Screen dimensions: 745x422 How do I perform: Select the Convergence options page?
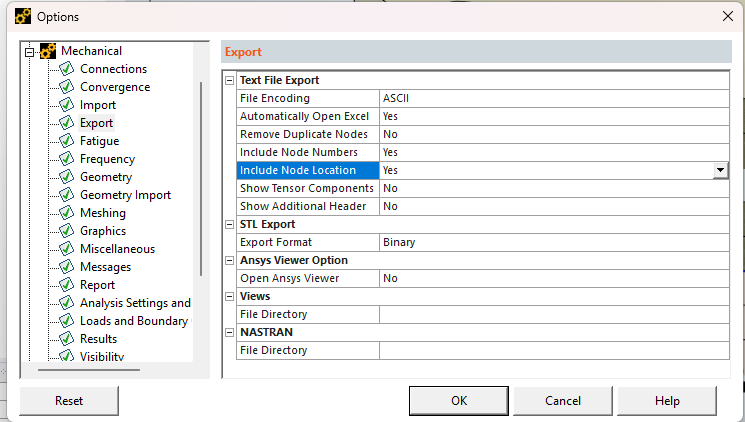[115, 87]
